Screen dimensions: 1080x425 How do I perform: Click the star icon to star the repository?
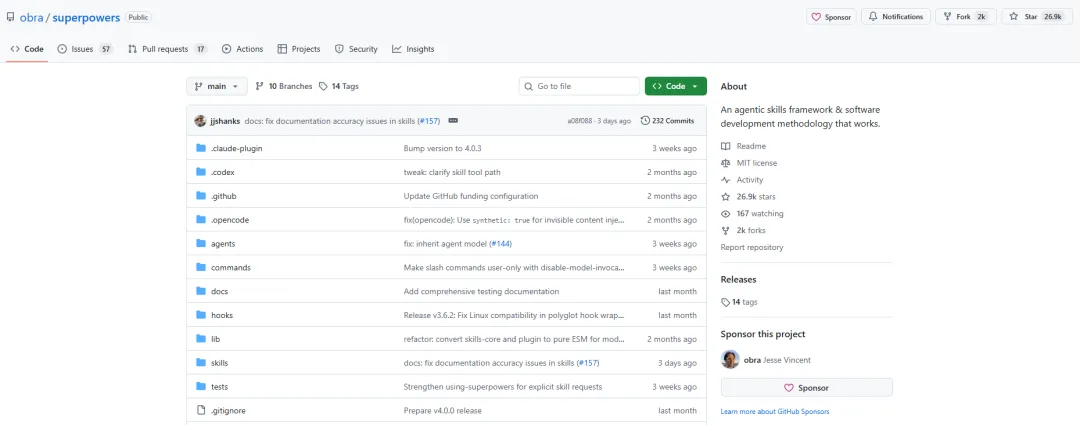pyautogui.click(x=1014, y=17)
